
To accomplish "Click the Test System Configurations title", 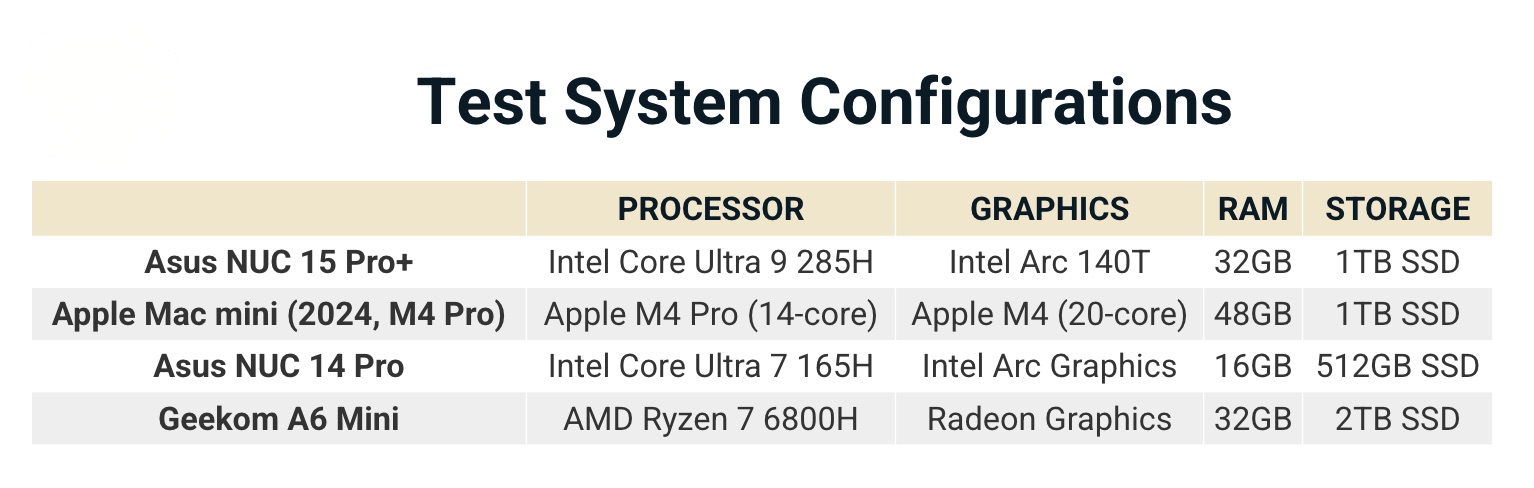I will click(x=823, y=101).
